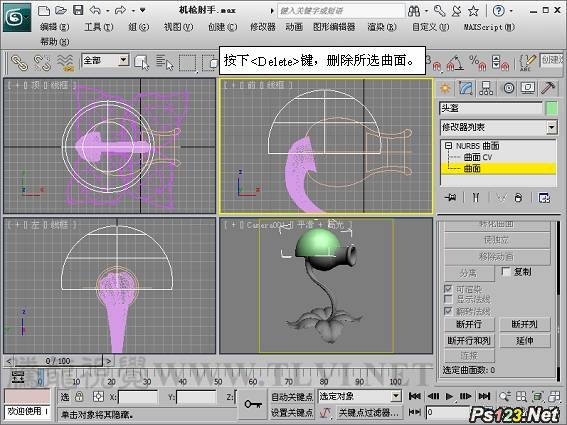Screen dimensions: 567x425
Task: Click the object color green swatch
Action: (551, 109)
